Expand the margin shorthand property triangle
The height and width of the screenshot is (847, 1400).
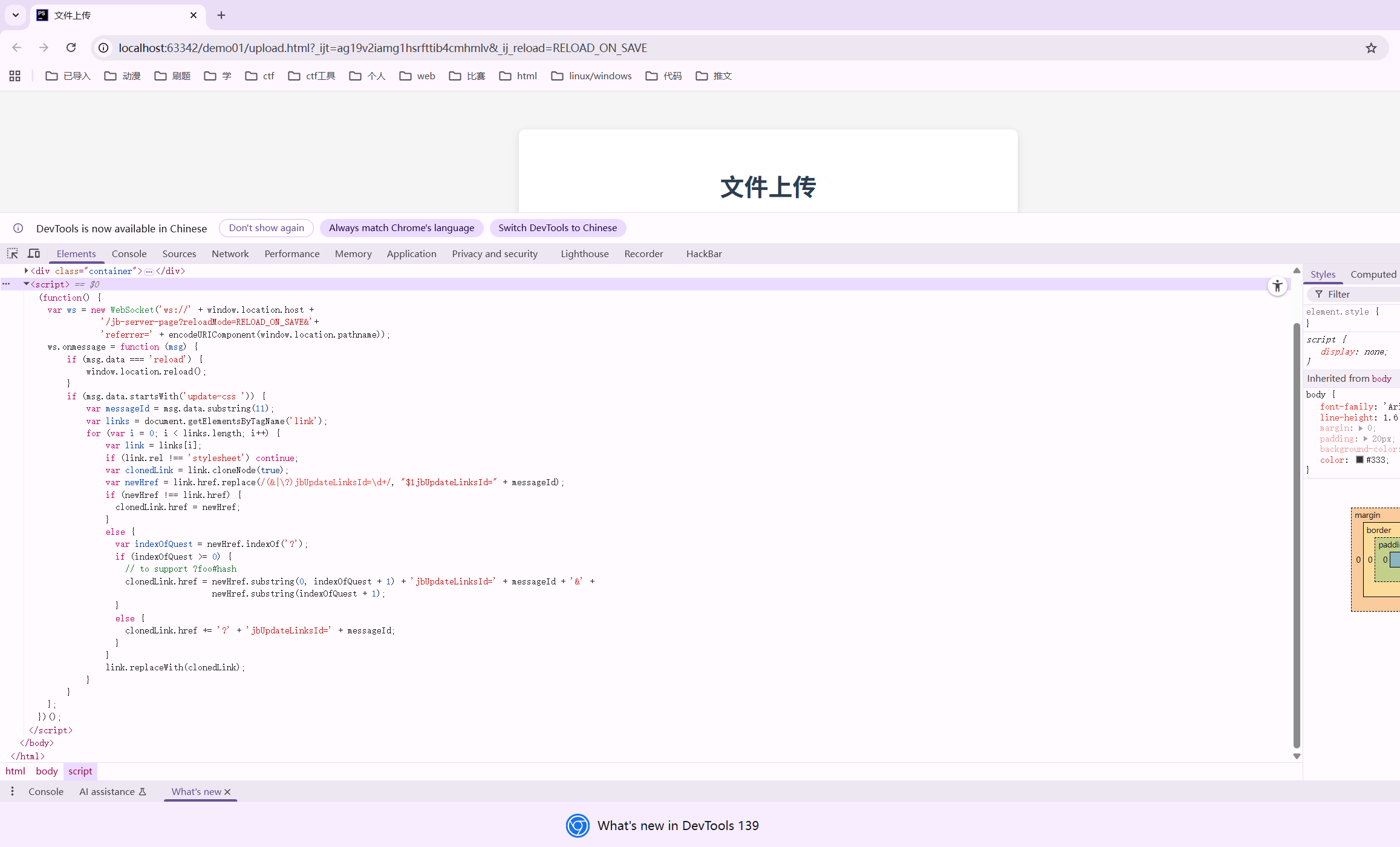pyautogui.click(x=1361, y=428)
